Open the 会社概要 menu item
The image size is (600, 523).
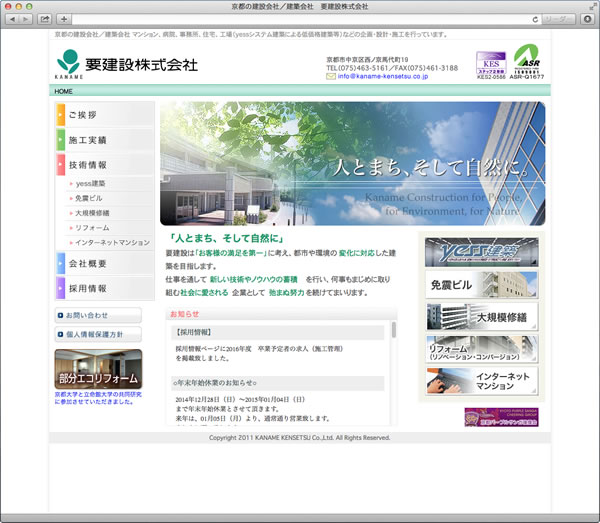tap(105, 263)
